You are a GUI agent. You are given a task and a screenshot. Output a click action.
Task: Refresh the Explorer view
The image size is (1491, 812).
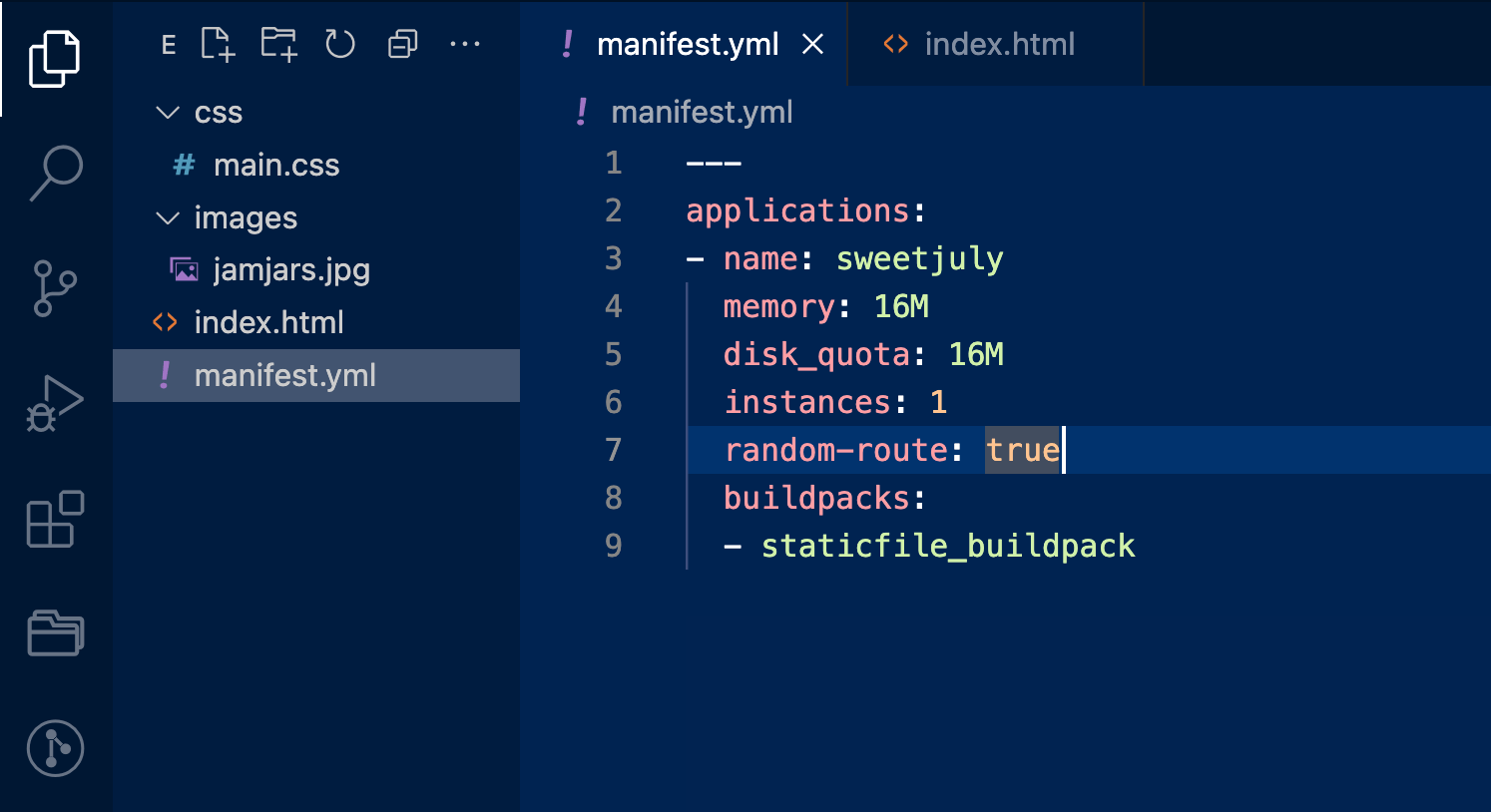point(339,44)
